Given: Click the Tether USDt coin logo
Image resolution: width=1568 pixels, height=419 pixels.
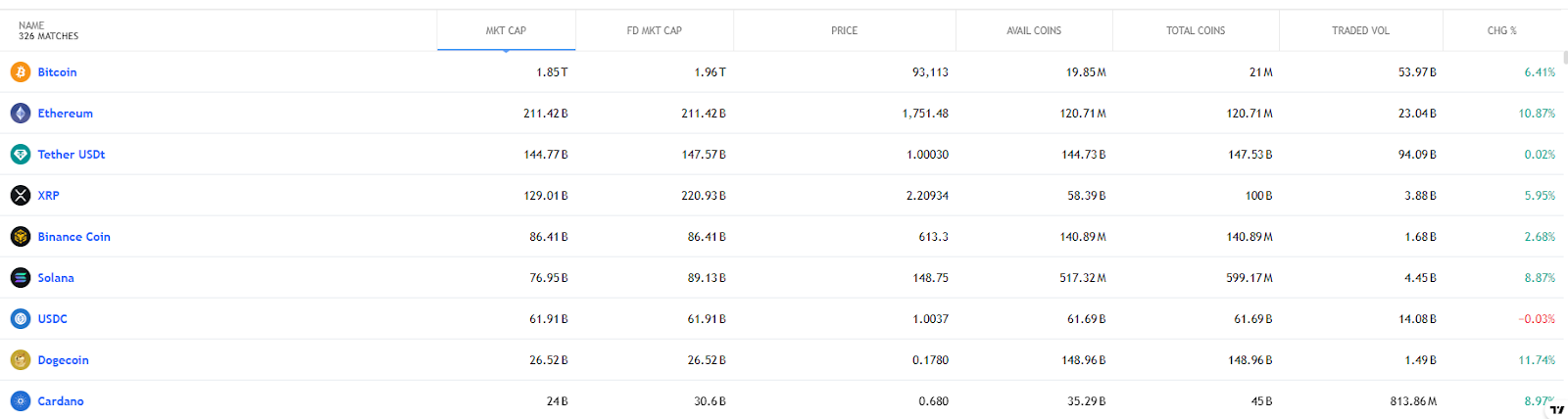Looking at the screenshot, I should [x=21, y=154].
